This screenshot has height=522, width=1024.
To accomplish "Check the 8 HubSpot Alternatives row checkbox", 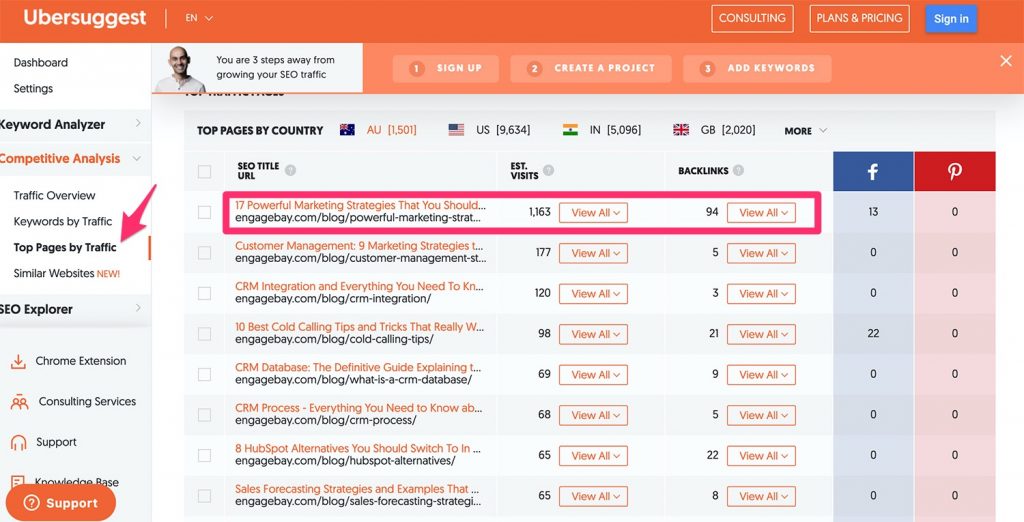I will click(204, 455).
